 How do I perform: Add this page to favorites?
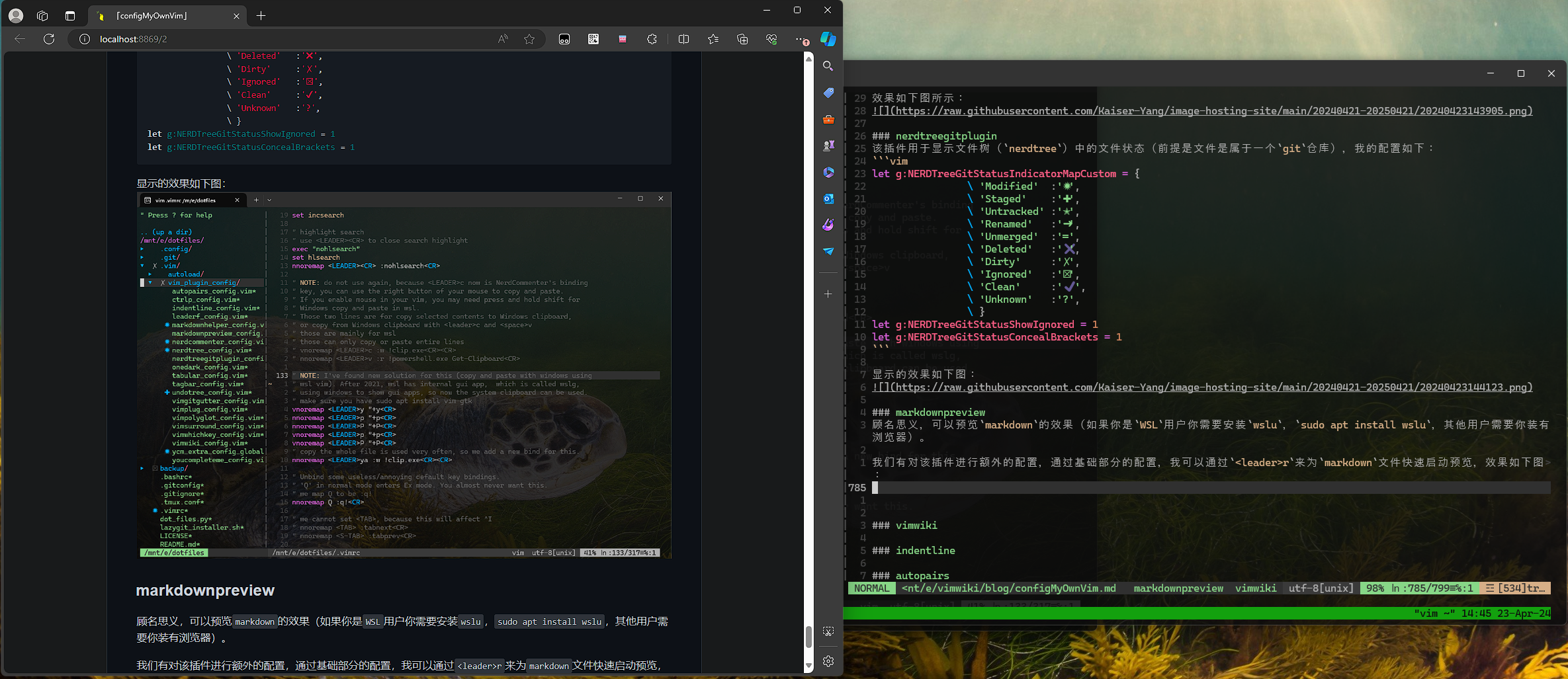click(529, 39)
